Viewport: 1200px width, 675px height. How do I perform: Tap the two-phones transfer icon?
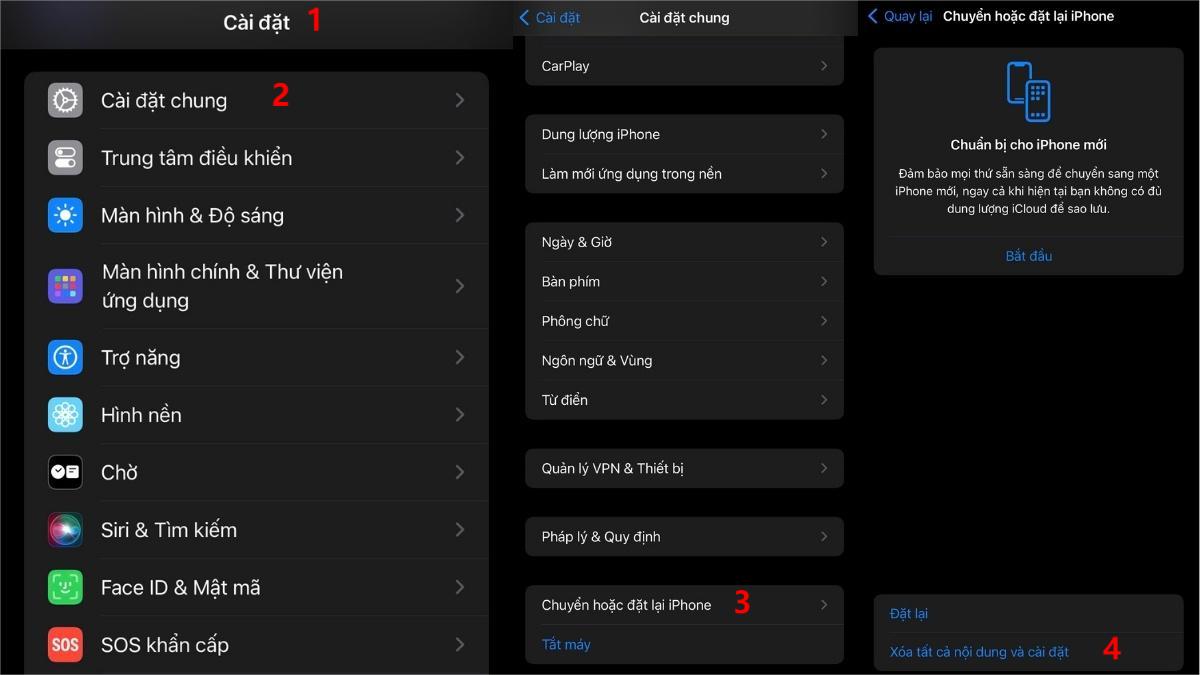(x=1028, y=92)
